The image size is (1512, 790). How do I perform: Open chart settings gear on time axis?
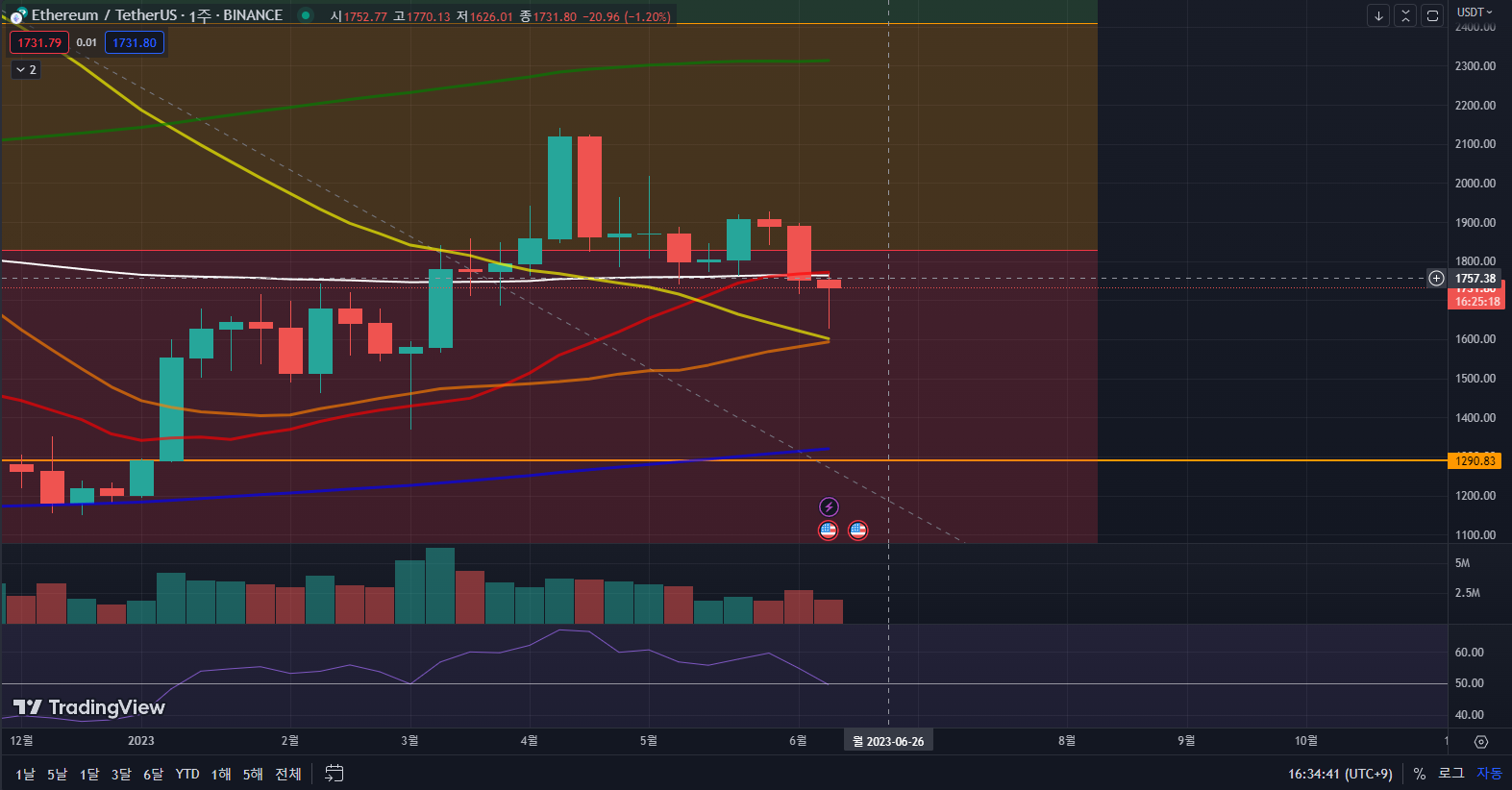1480,741
